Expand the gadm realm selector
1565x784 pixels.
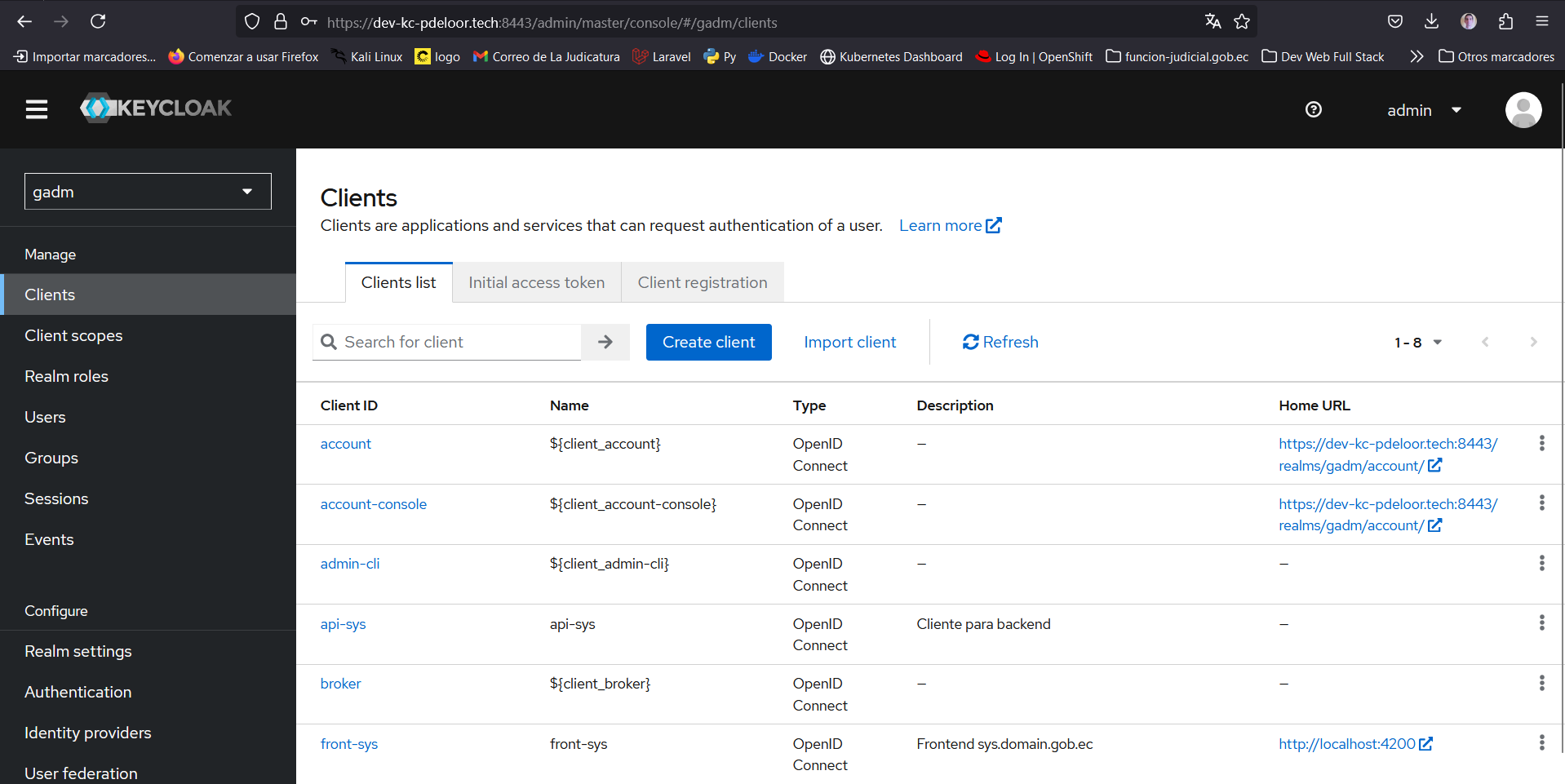[x=148, y=192]
